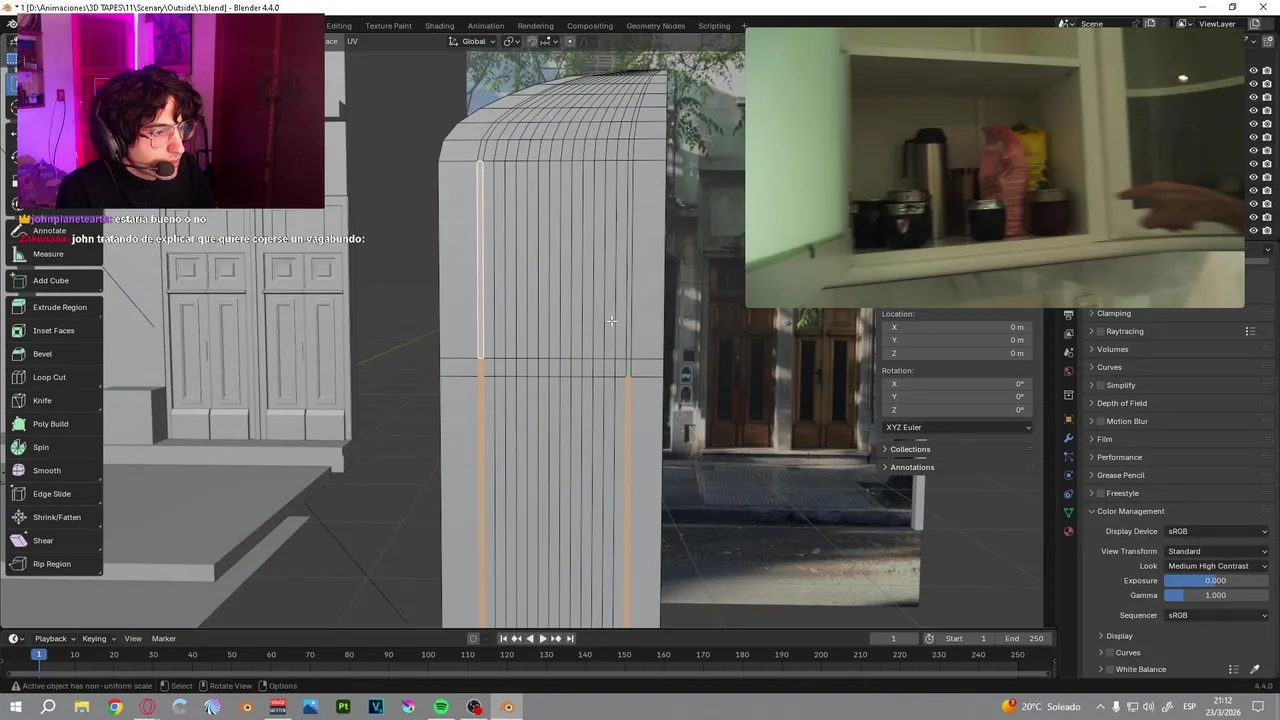Activate the Loop Cut tool
Screen dimensions: 1280x720
(x=52, y=377)
